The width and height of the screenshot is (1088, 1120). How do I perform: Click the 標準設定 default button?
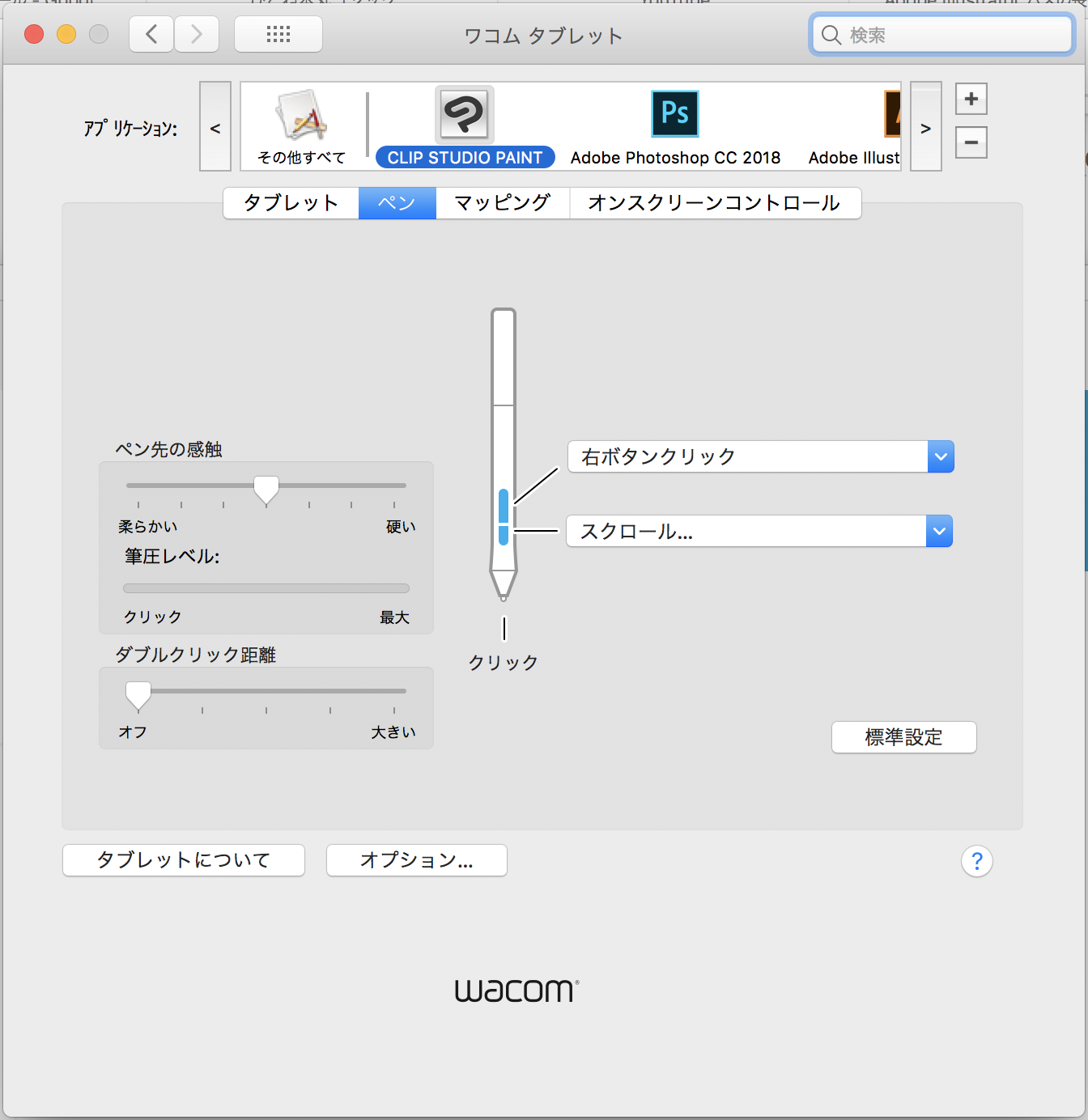click(x=904, y=737)
